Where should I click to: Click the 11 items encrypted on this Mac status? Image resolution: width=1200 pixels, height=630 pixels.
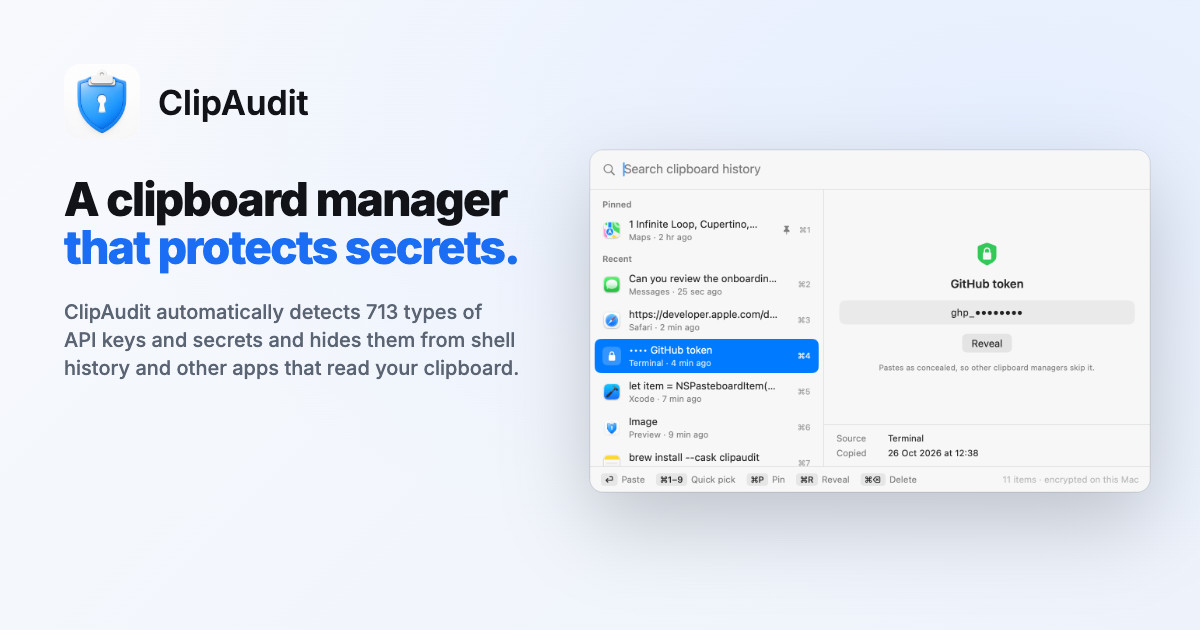[1071, 480]
